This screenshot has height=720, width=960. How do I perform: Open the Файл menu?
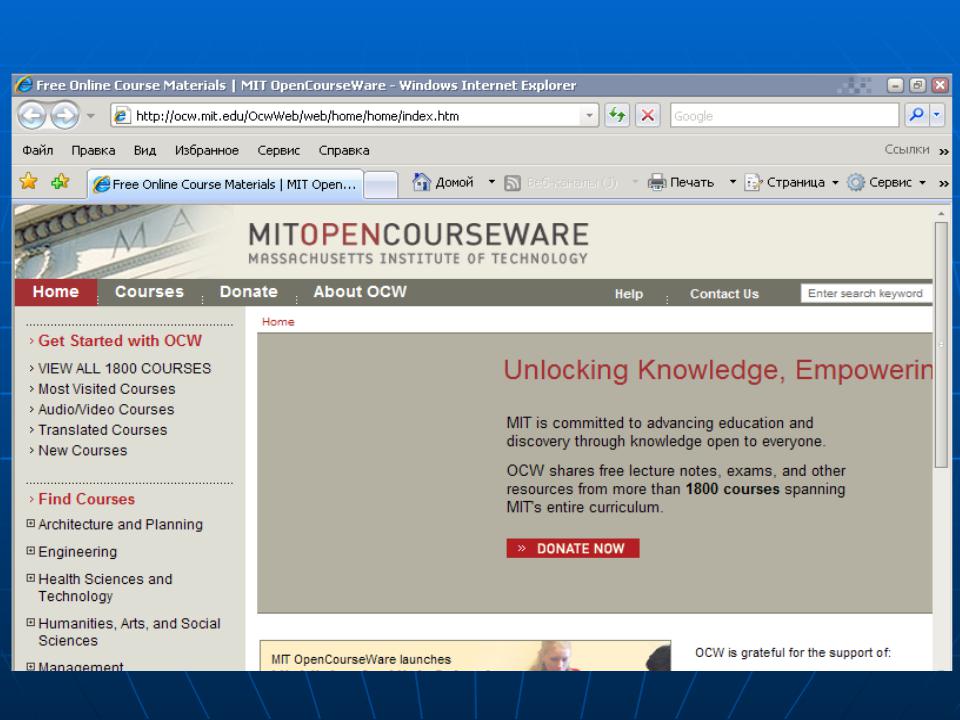click(x=37, y=150)
